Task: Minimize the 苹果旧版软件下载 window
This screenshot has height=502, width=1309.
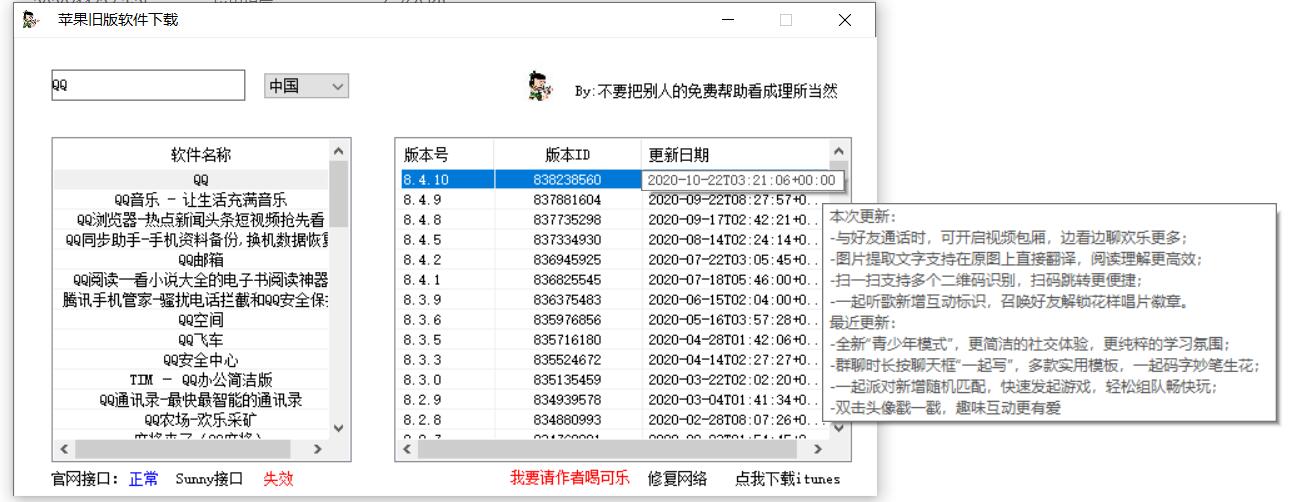Action: pos(729,20)
